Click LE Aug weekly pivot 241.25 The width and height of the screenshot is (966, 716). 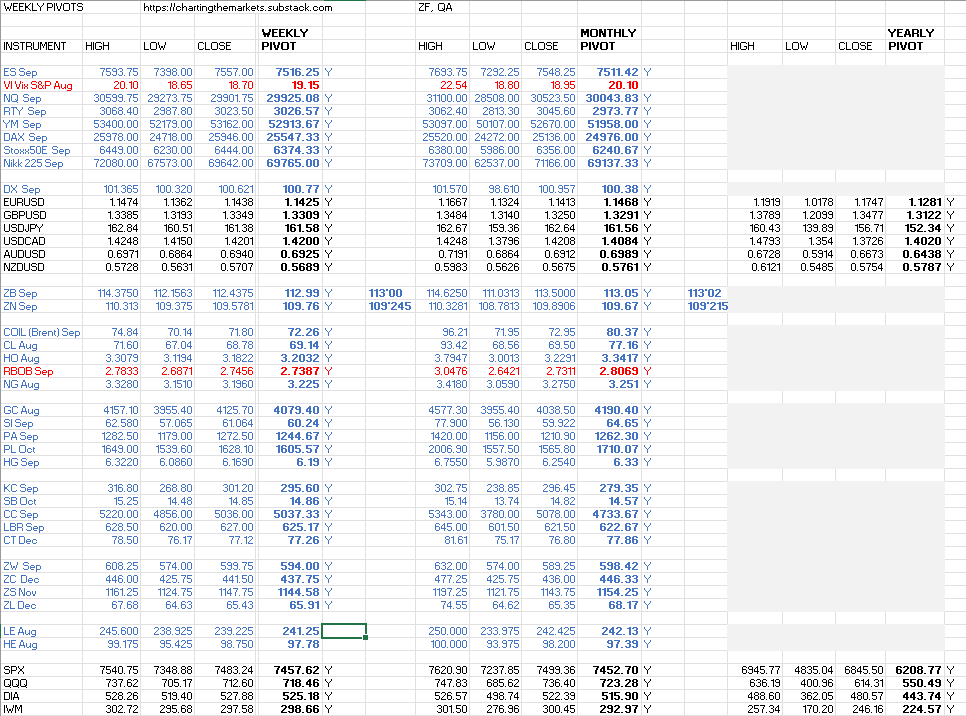point(301,631)
